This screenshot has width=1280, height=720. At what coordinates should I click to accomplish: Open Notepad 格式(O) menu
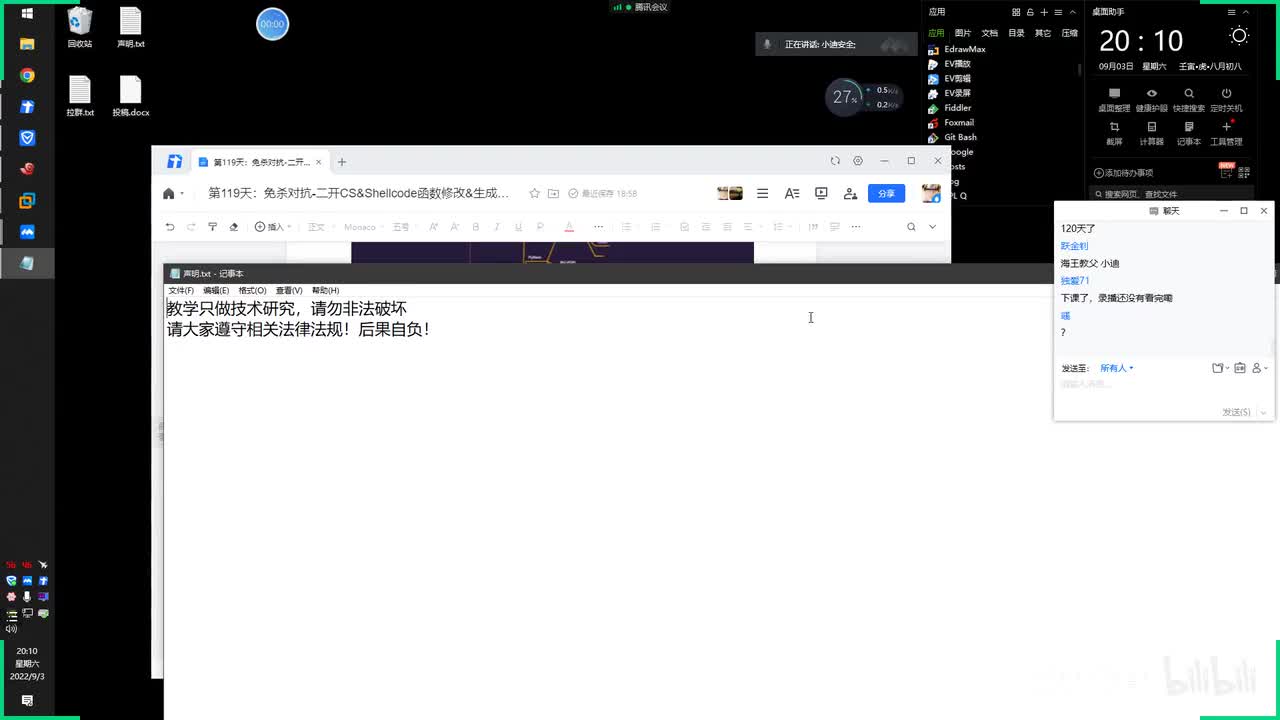tap(252, 290)
